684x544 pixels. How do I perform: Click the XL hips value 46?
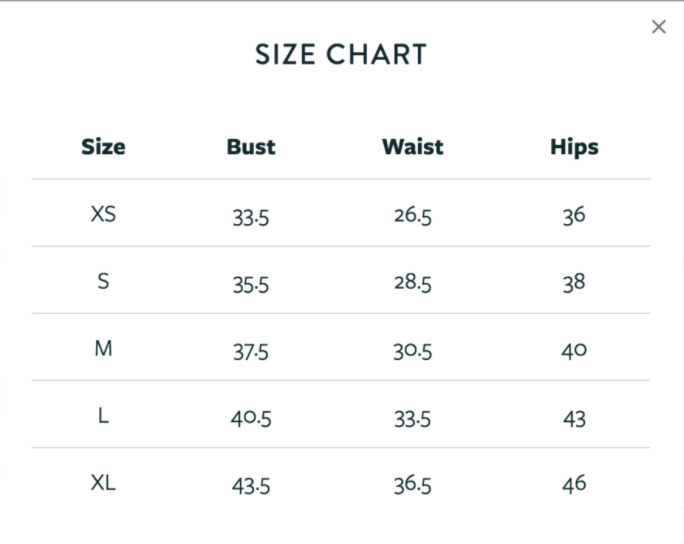point(574,484)
